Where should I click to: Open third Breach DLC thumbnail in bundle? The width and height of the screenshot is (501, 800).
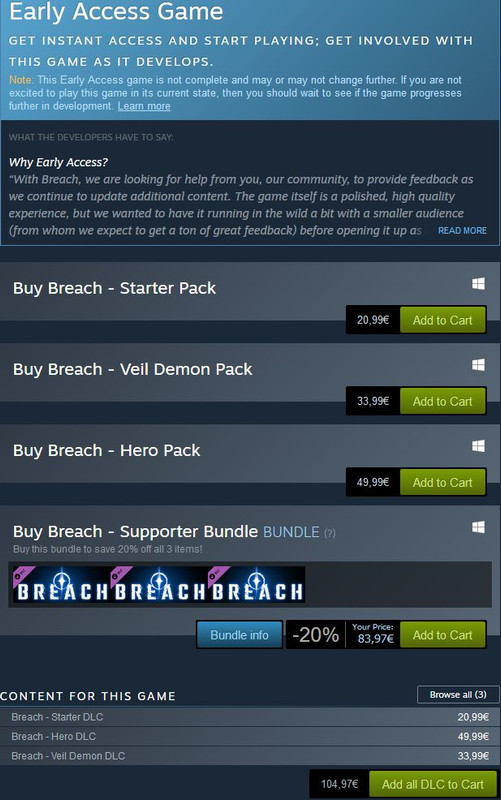256,584
